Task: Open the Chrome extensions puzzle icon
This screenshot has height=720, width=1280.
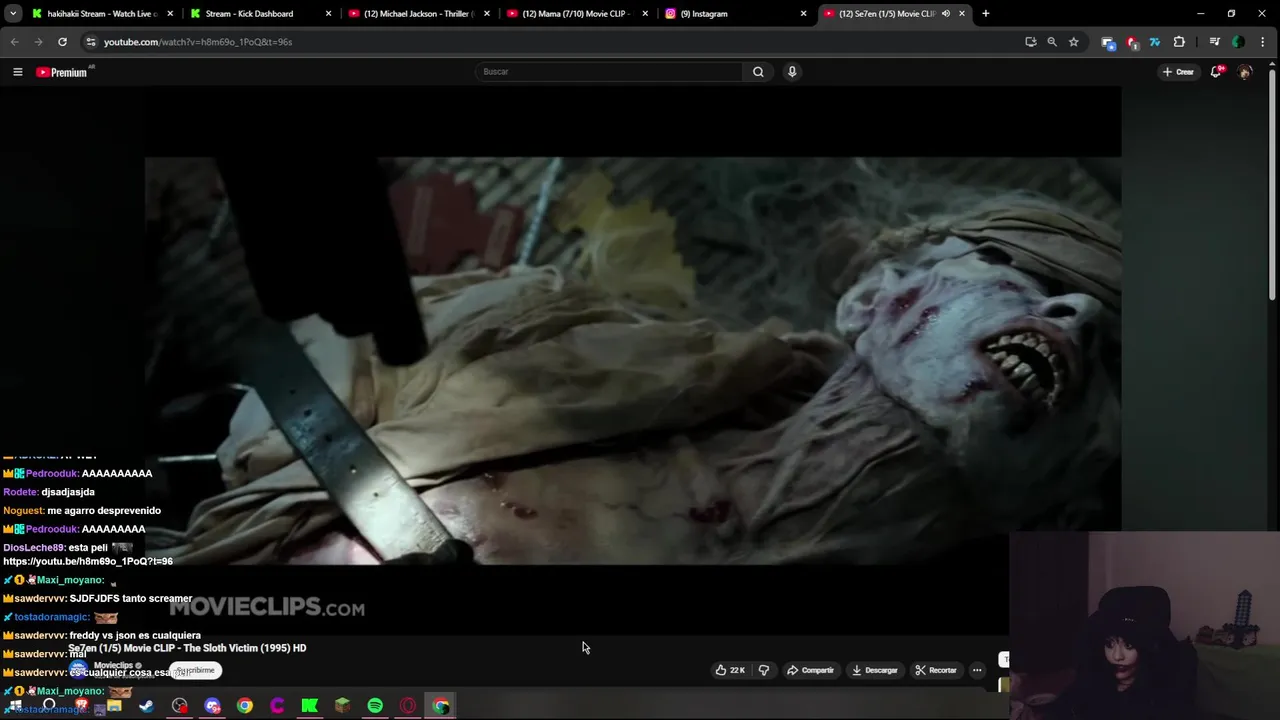Action: pos(1179,42)
